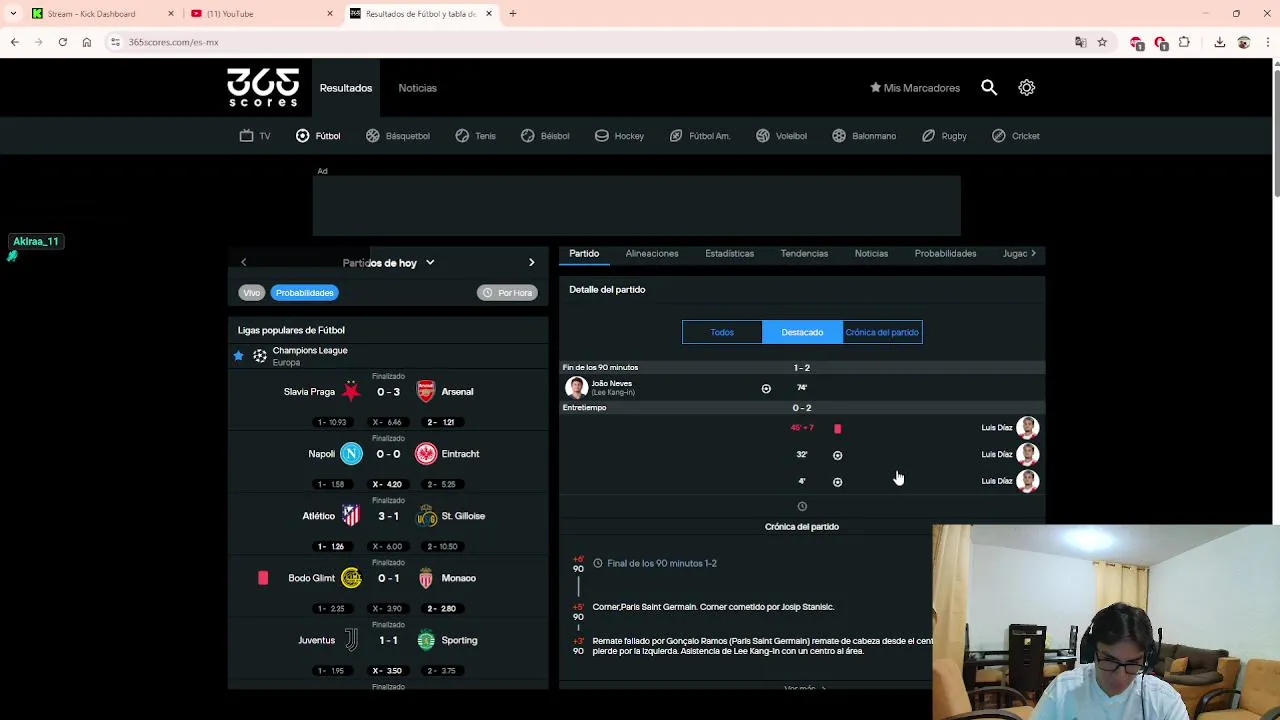The width and height of the screenshot is (1280, 720).
Task: Select the Voleibol sport category
Action: click(781, 136)
